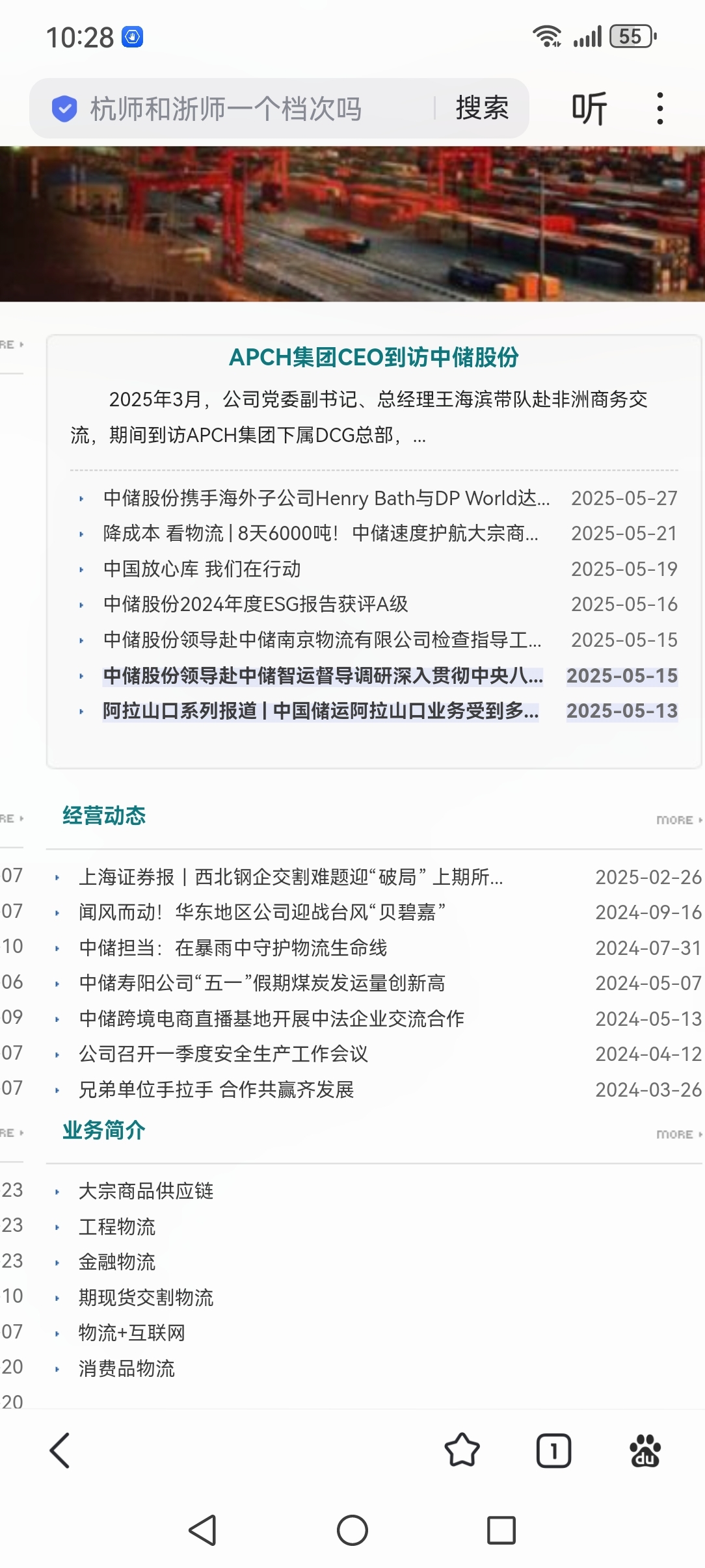705x1568 pixels.
Task: Open article on 中储南京物流有限公司 inspection
Action: tap(322, 640)
